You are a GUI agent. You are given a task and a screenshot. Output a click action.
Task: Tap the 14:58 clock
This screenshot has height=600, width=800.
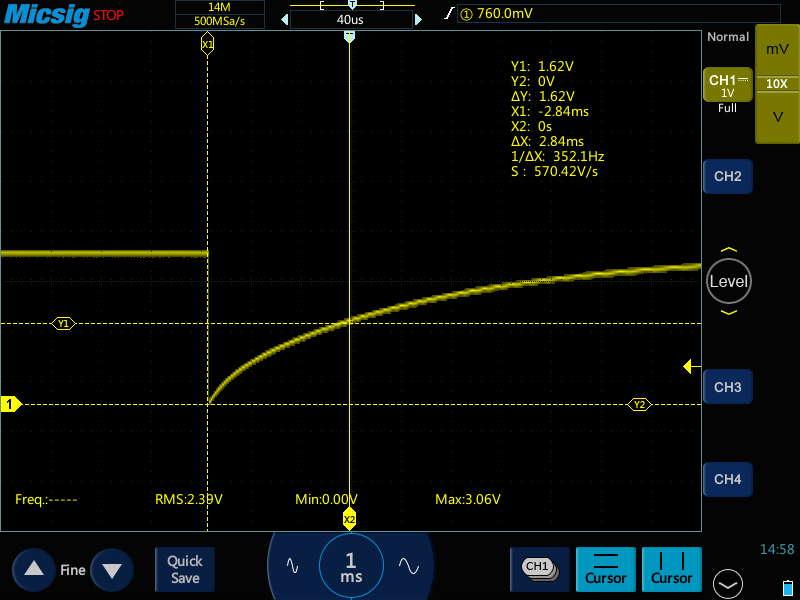[777, 549]
